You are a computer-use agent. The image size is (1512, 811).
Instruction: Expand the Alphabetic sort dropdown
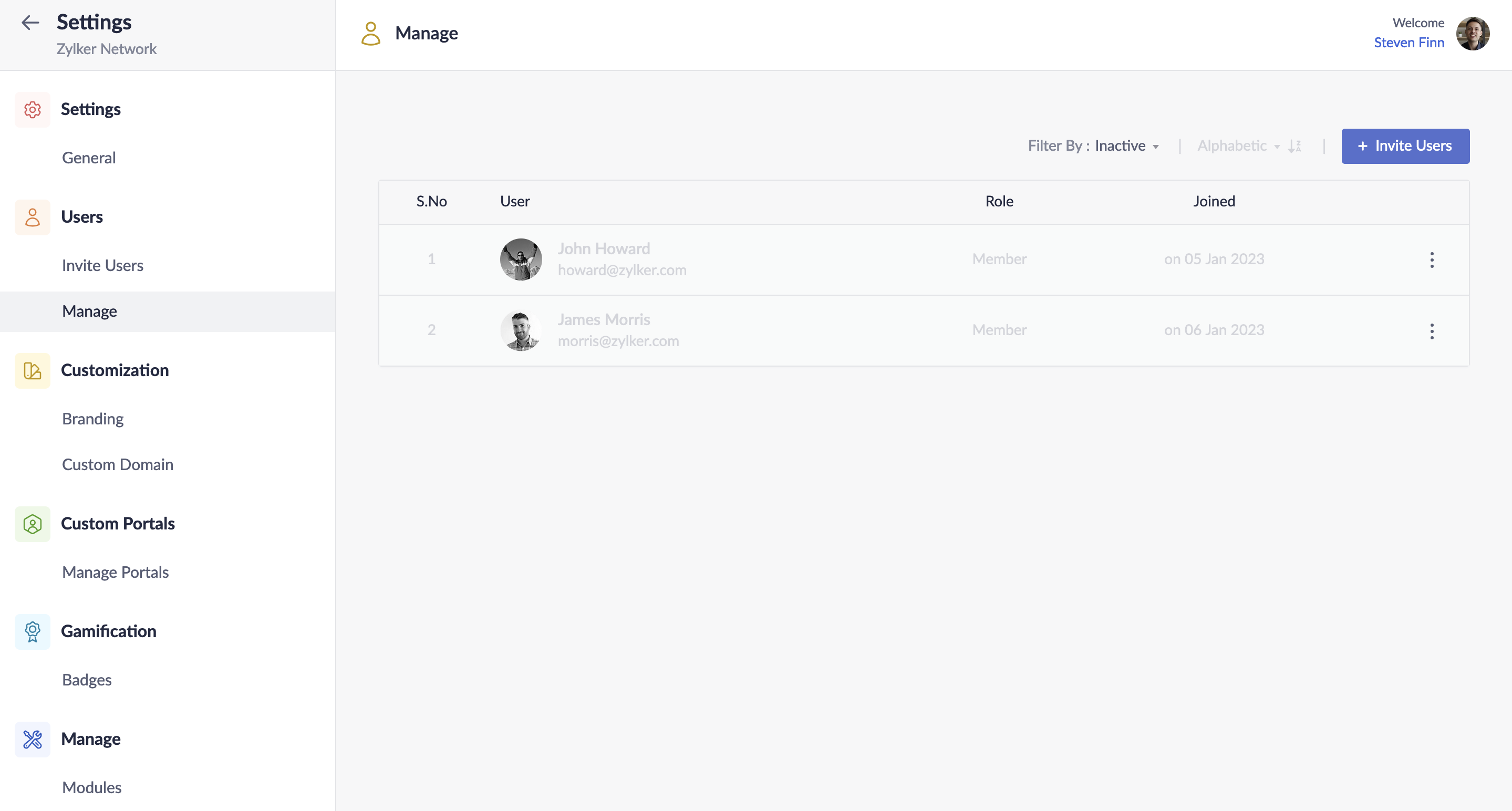tap(1237, 146)
